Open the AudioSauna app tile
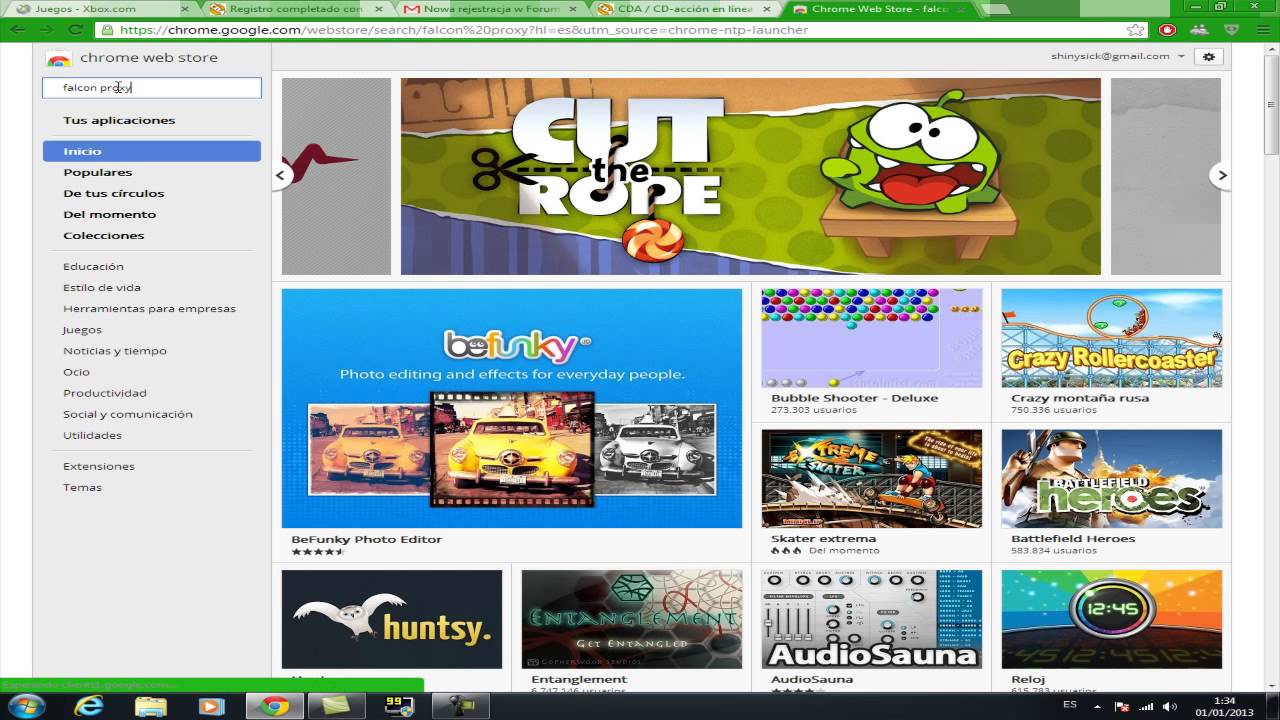 click(872, 628)
